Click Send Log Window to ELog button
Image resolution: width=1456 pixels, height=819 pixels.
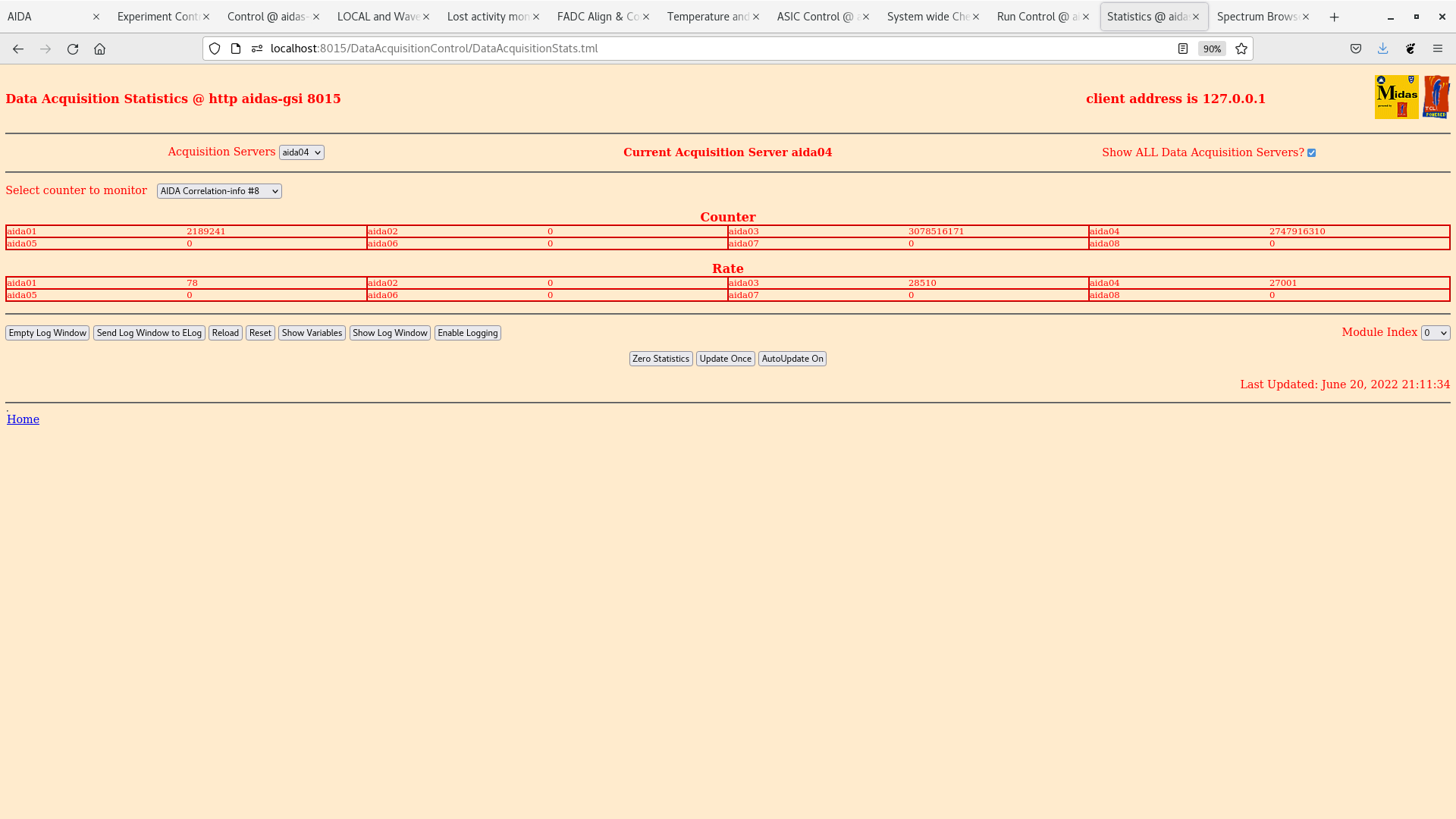pos(149,333)
